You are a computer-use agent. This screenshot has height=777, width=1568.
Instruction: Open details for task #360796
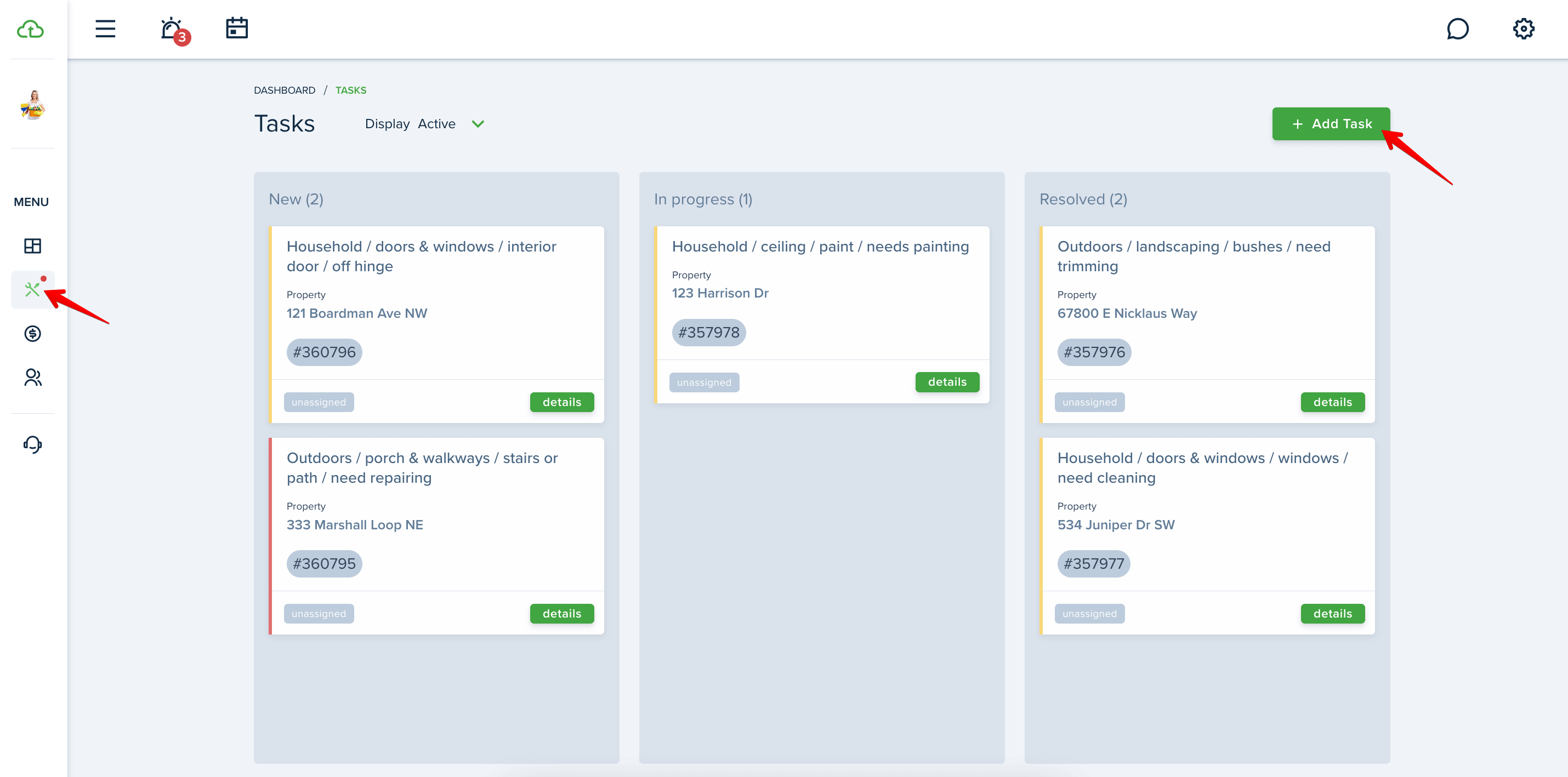(561, 402)
